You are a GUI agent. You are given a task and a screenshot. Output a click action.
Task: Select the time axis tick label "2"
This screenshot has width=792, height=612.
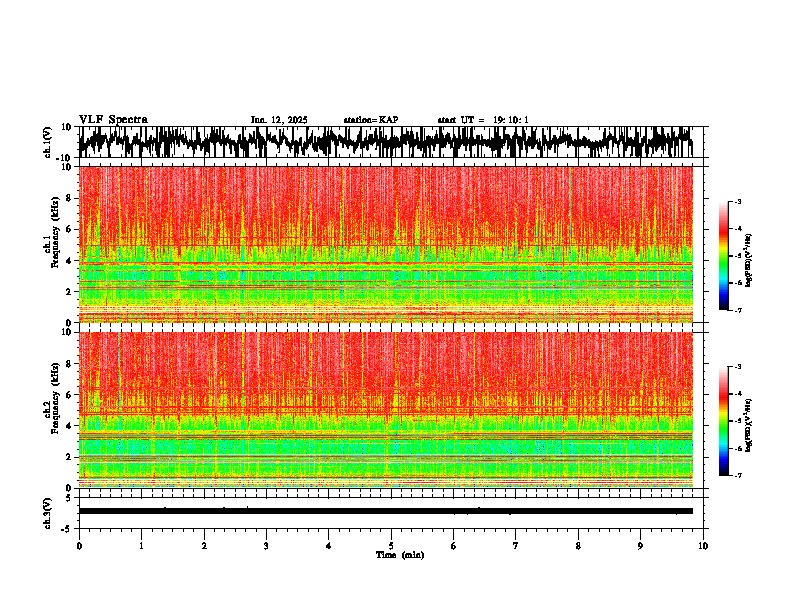coord(204,546)
